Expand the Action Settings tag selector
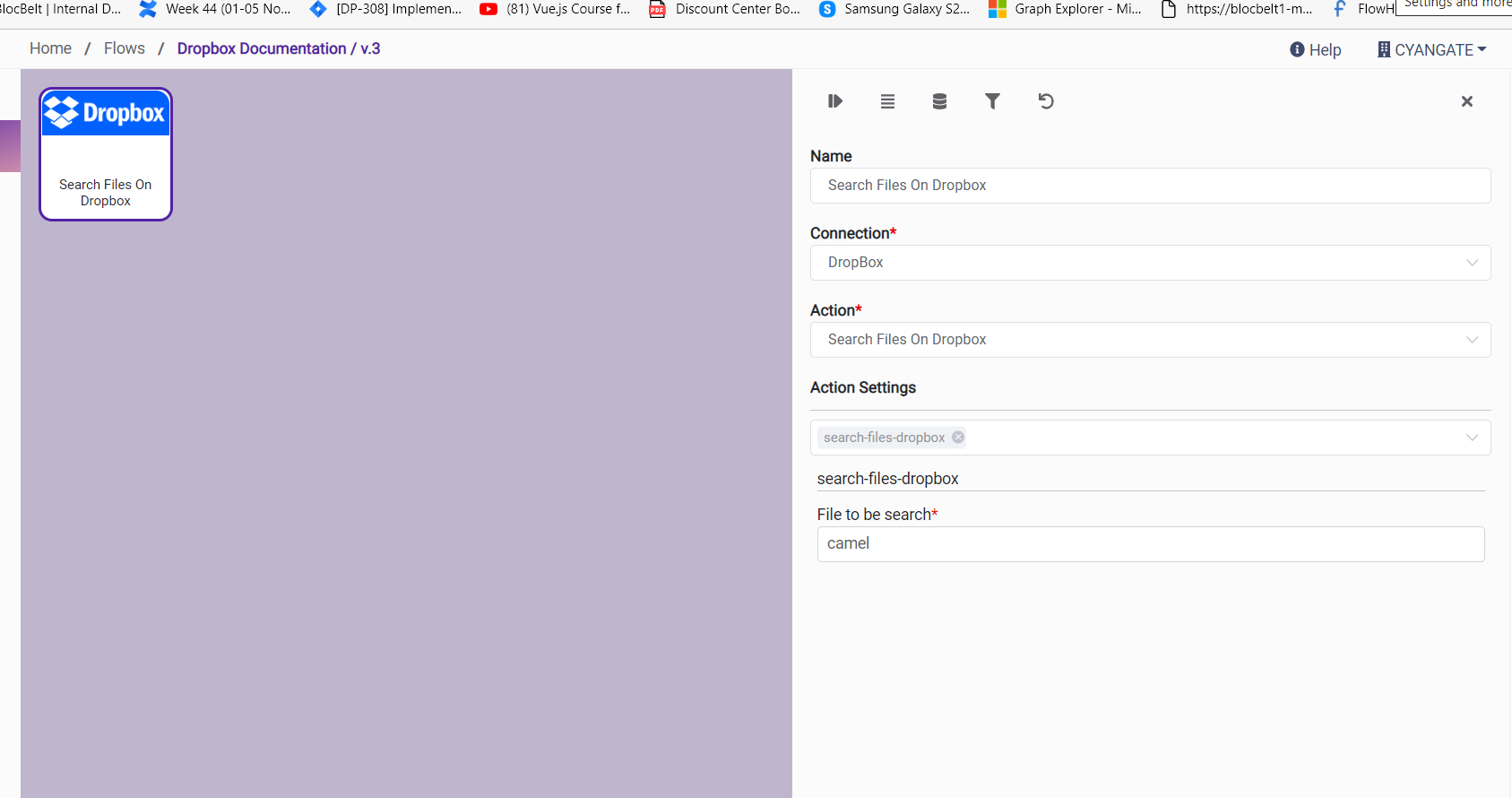 (x=1471, y=438)
